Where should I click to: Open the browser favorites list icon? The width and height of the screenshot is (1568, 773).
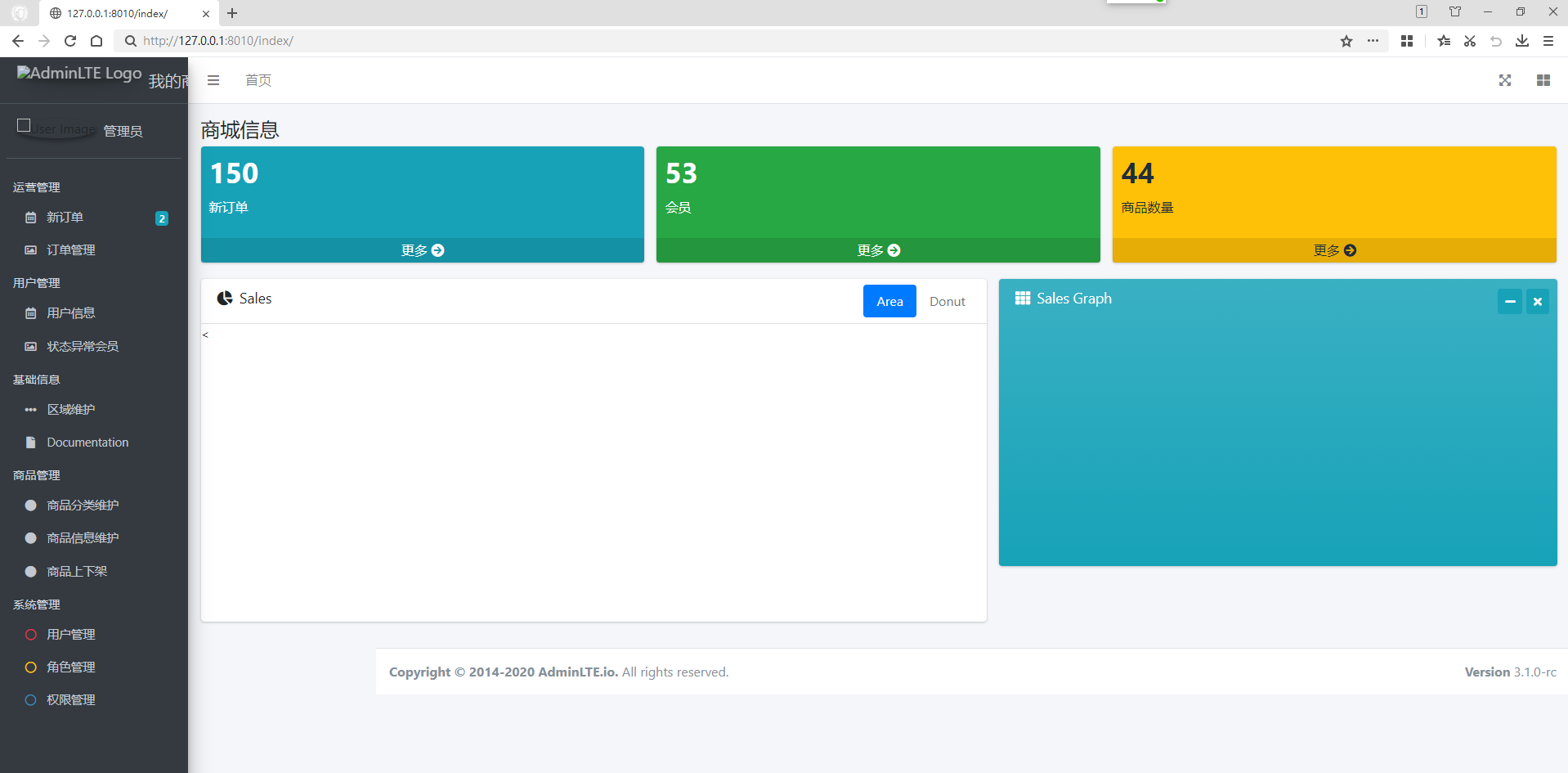point(1444,41)
